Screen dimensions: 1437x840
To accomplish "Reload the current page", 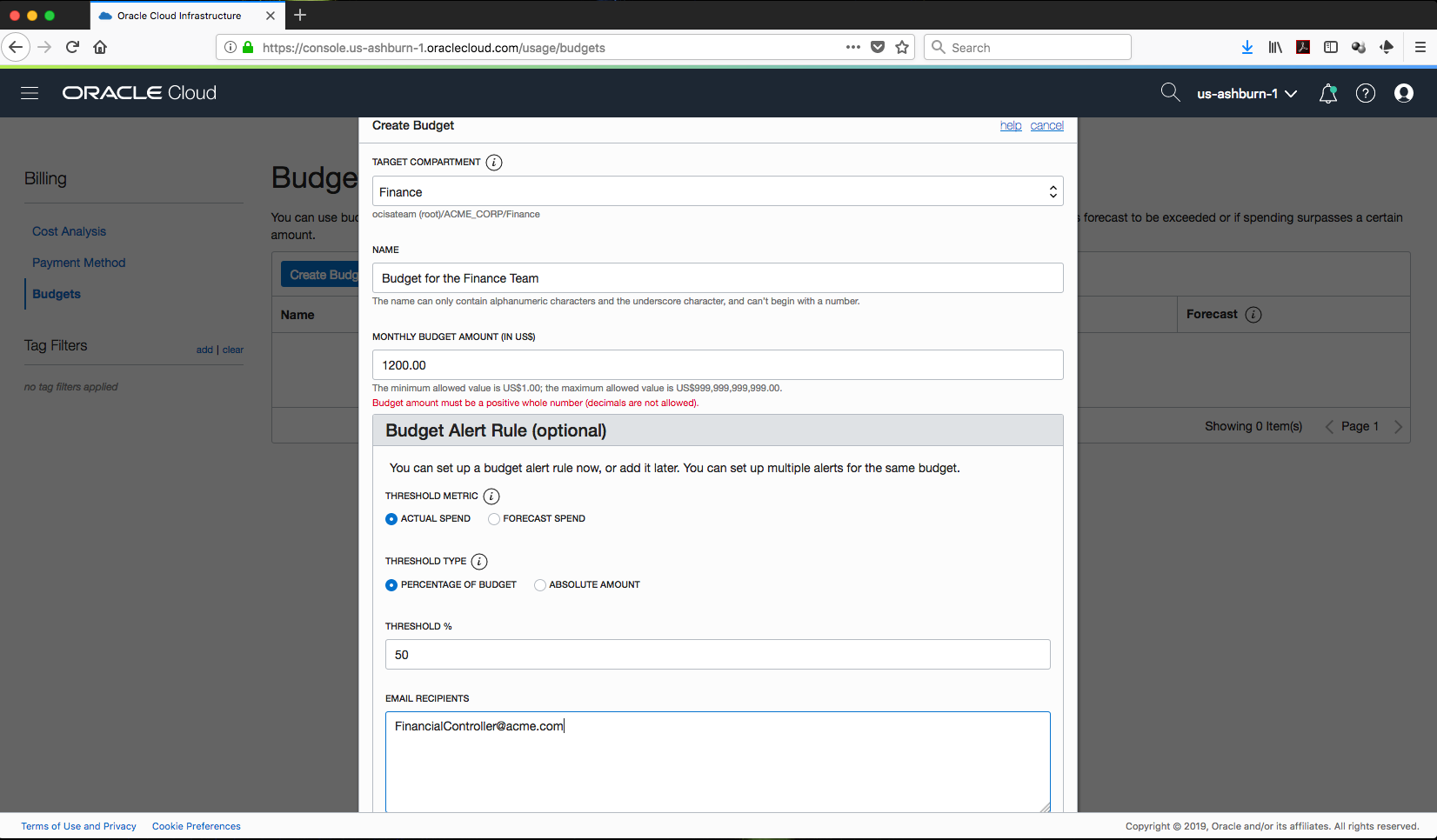I will (x=73, y=47).
